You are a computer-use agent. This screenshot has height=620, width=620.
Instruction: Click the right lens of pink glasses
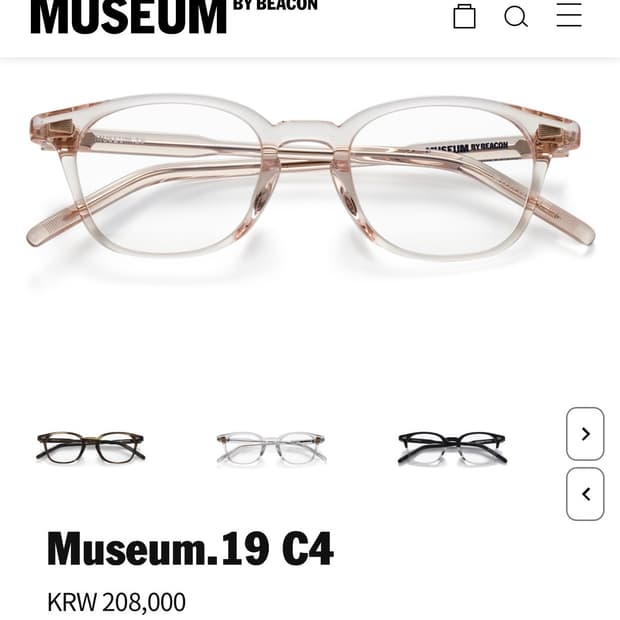(441, 180)
